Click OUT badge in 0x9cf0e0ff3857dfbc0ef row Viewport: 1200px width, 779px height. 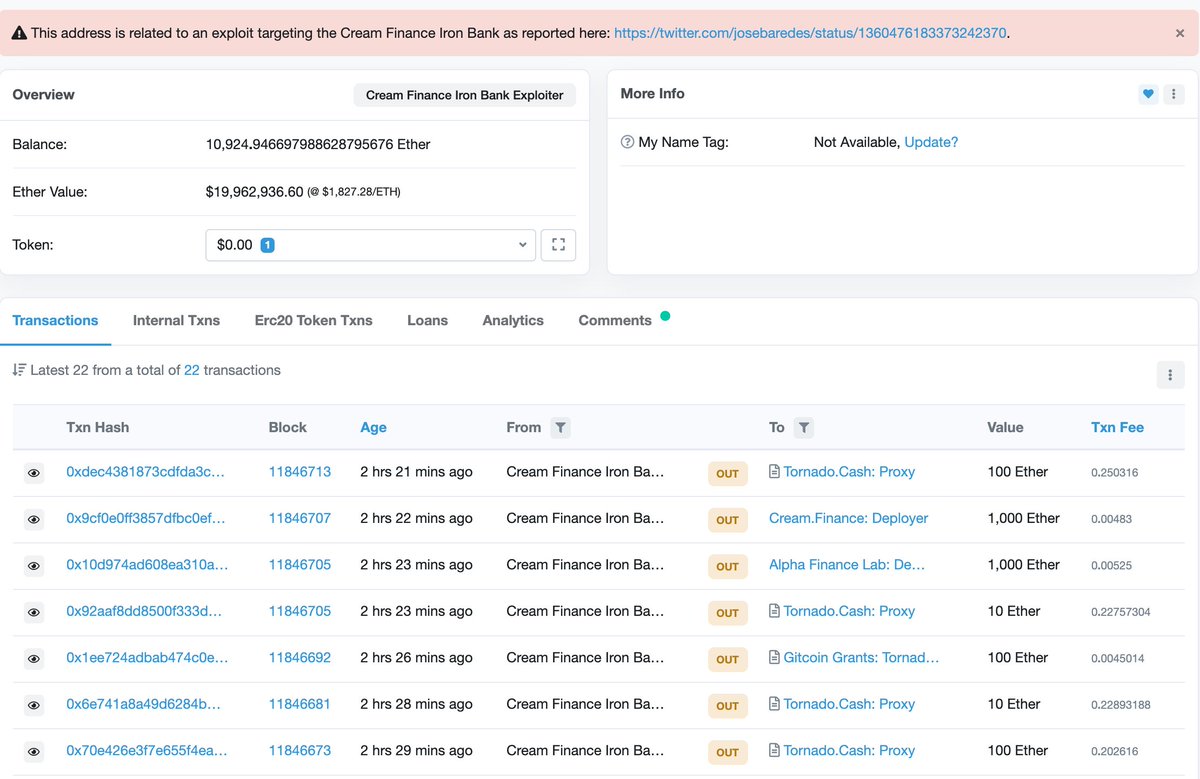pos(727,519)
